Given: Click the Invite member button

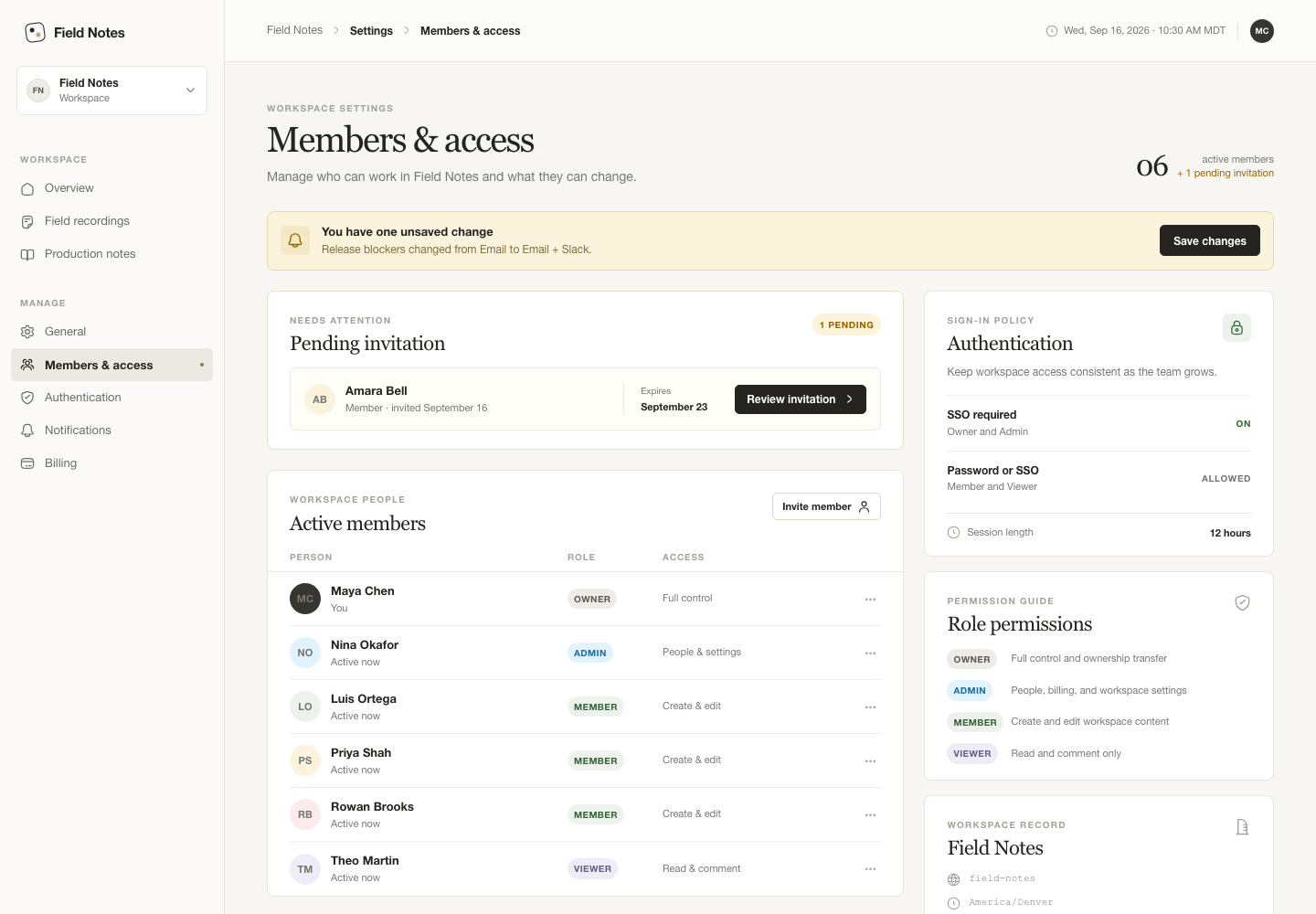Looking at the screenshot, I should point(826,506).
